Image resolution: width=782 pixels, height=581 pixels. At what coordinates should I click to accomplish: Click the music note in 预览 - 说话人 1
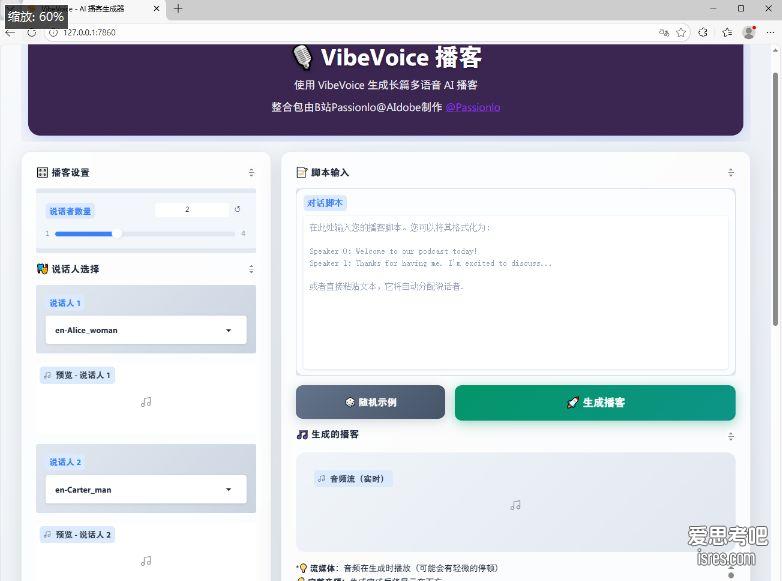click(146, 402)
